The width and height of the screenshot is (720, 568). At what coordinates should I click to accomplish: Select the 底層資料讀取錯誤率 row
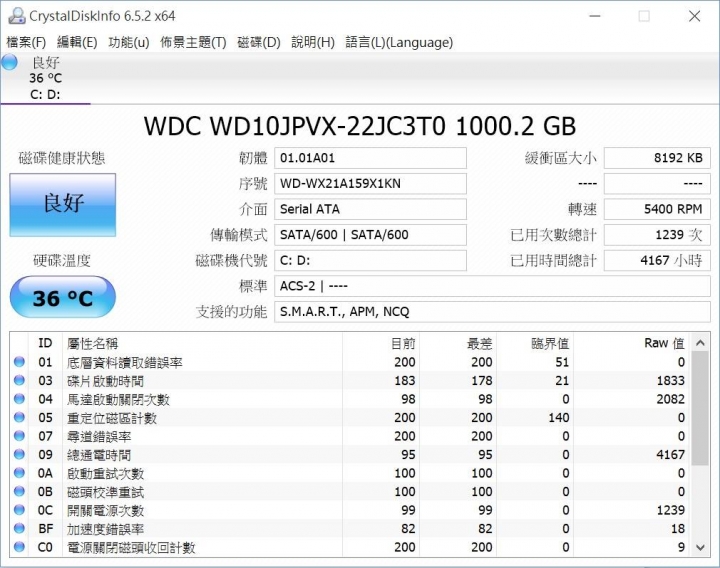point(351,362)
